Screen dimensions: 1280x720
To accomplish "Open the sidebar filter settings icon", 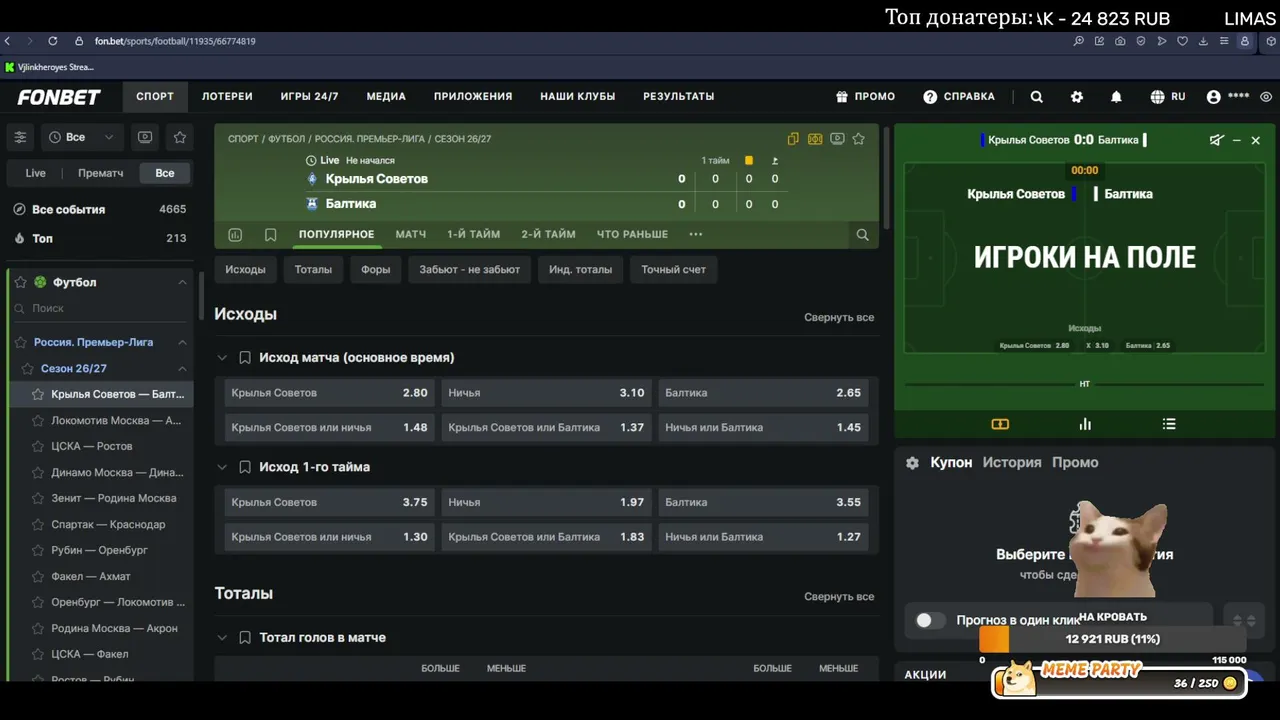I will pyautogui.click(x=20, y=137).
